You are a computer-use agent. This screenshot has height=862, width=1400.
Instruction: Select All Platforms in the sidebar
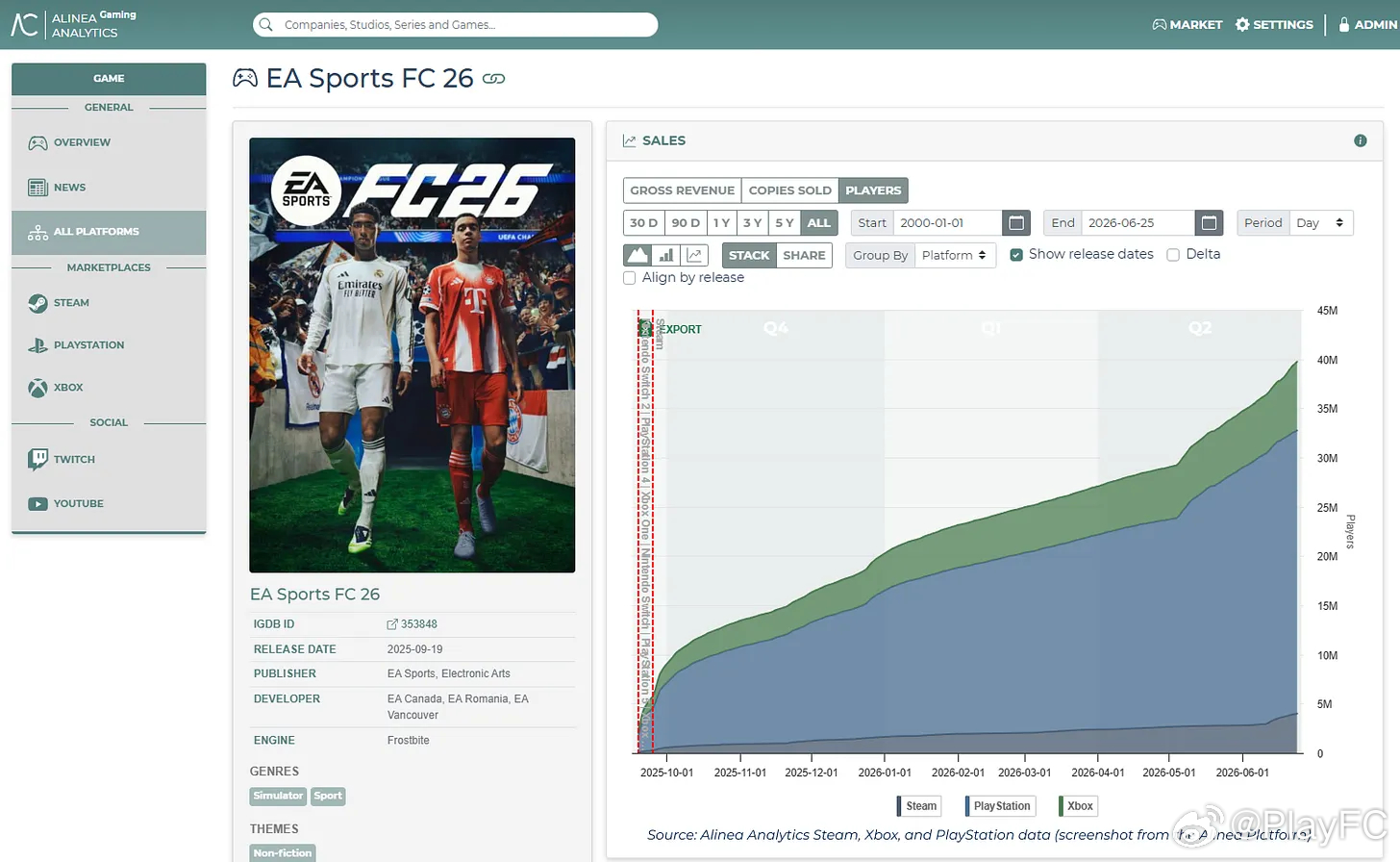(109, 232)
